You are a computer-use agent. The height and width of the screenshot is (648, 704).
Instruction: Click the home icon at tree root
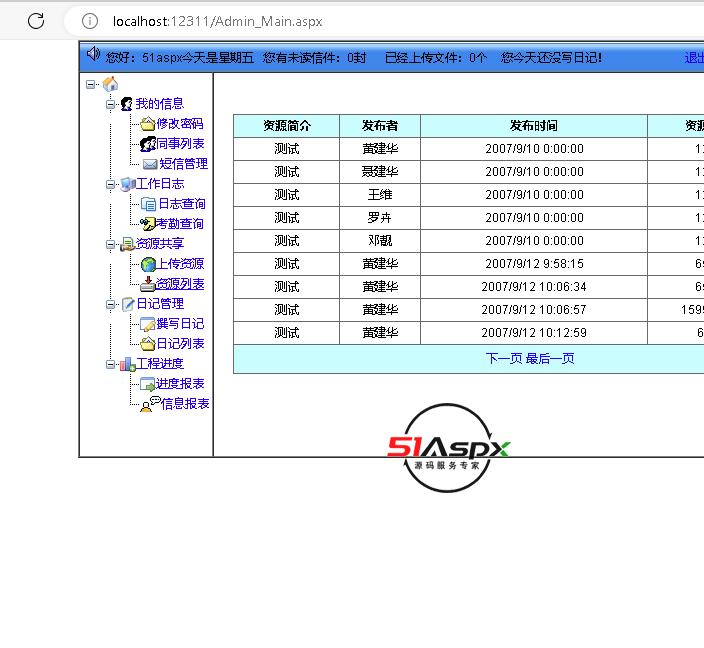110,84
